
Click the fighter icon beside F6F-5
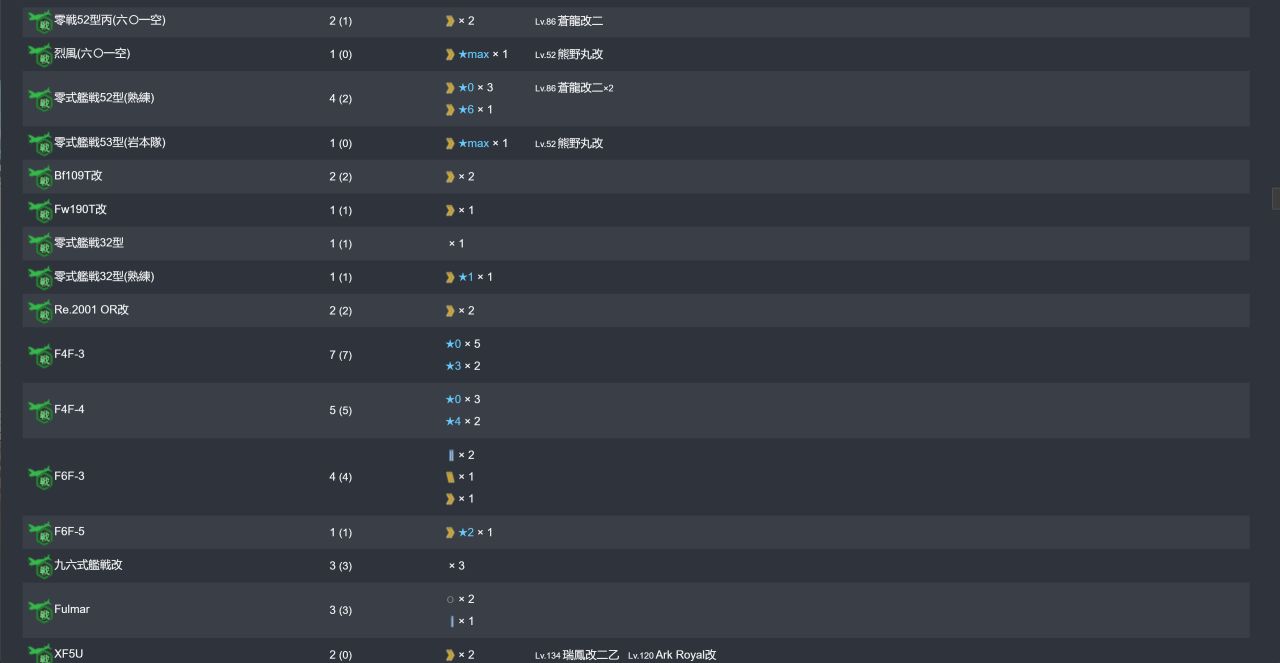pos(40,533)
